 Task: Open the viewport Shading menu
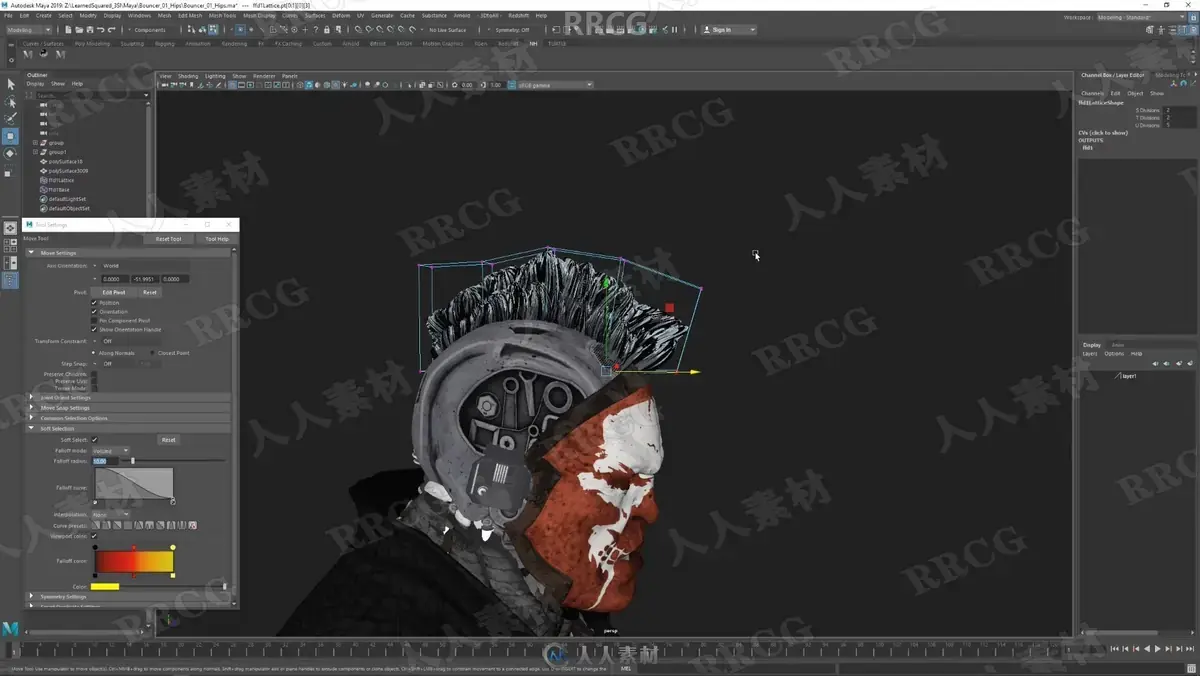[188, 76]
